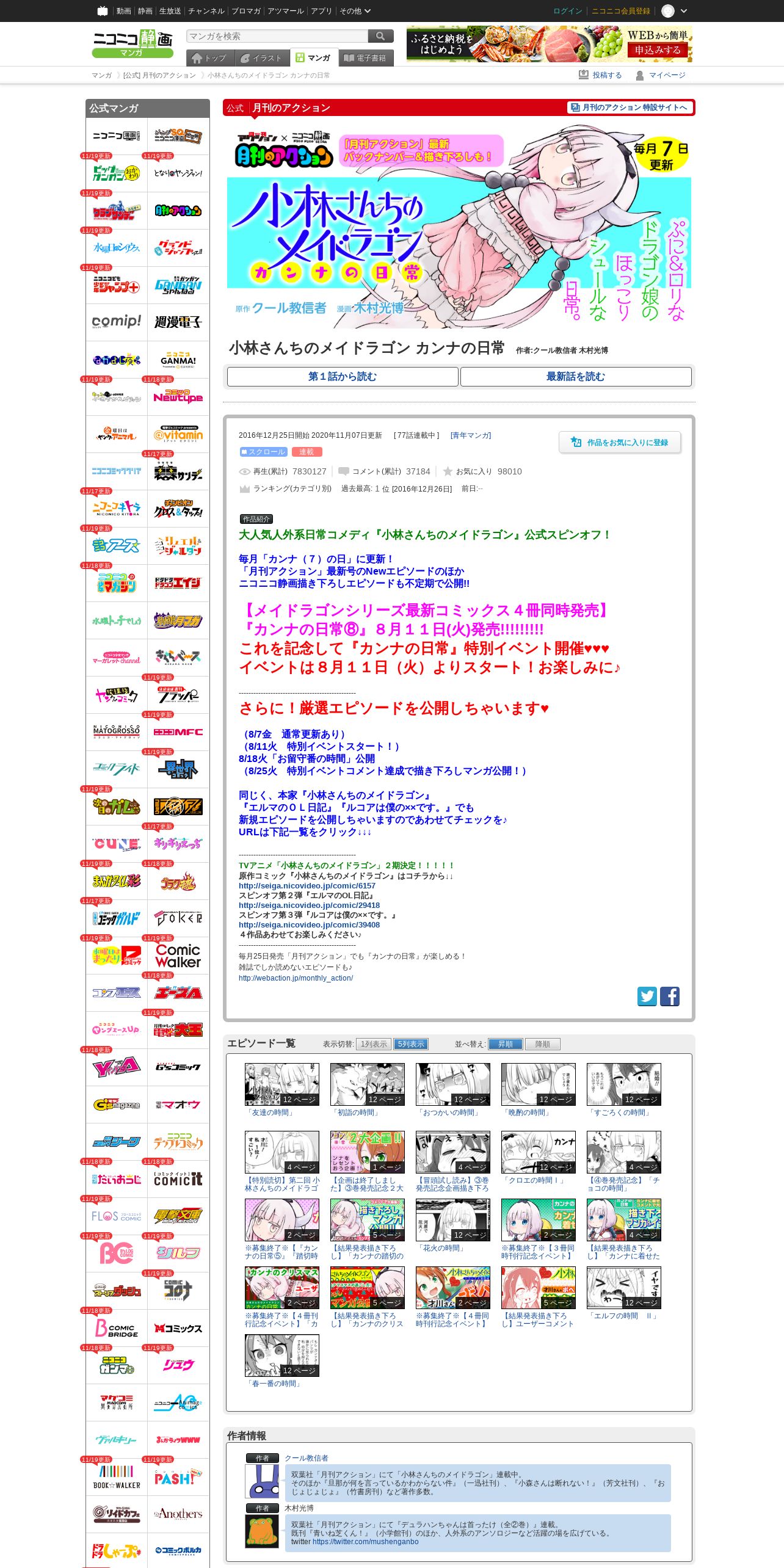Open the PASH! sidebar logo
This screenshot has width=784, height=1568.
point(178,1476)
